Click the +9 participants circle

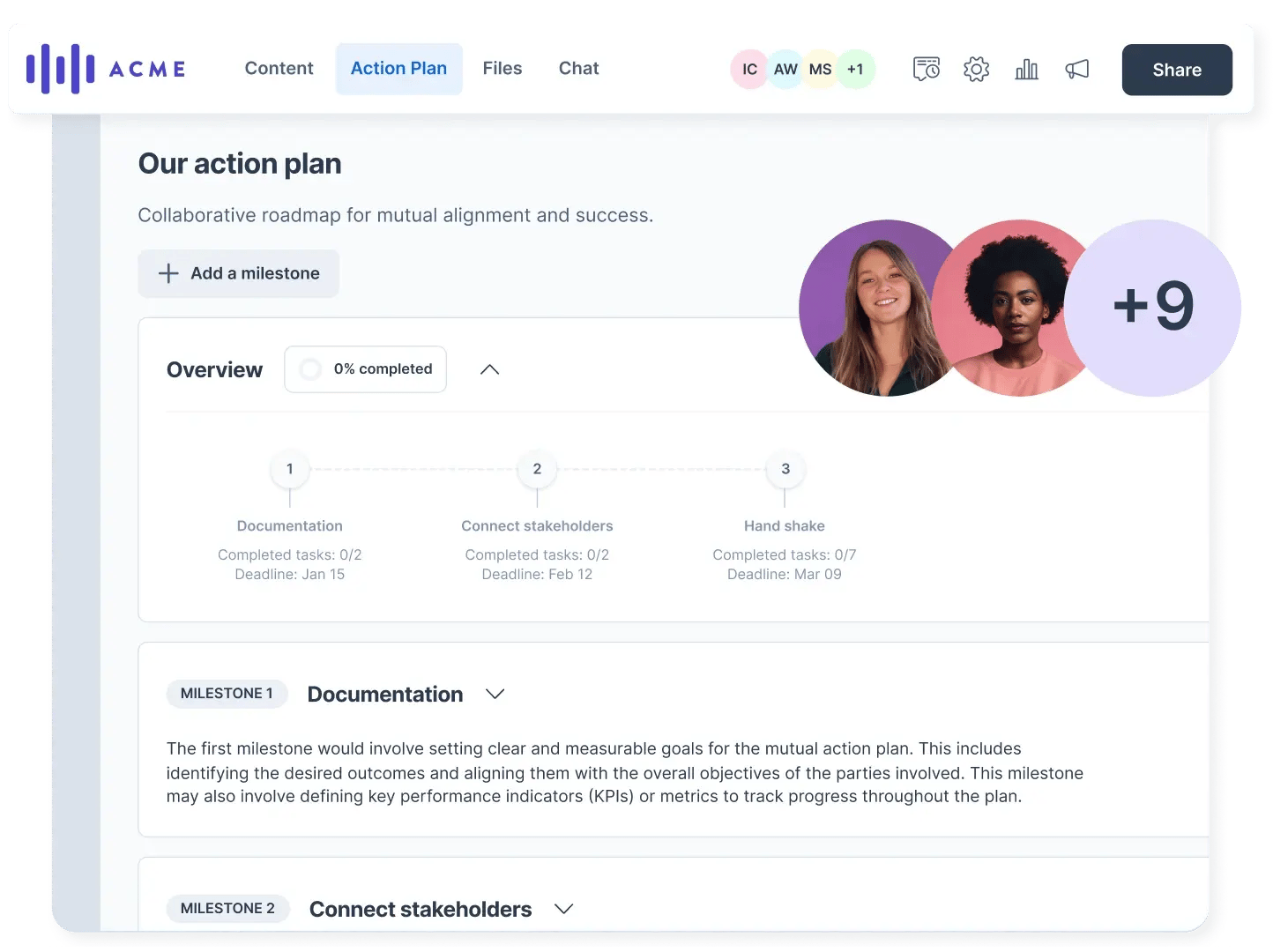1153,308
